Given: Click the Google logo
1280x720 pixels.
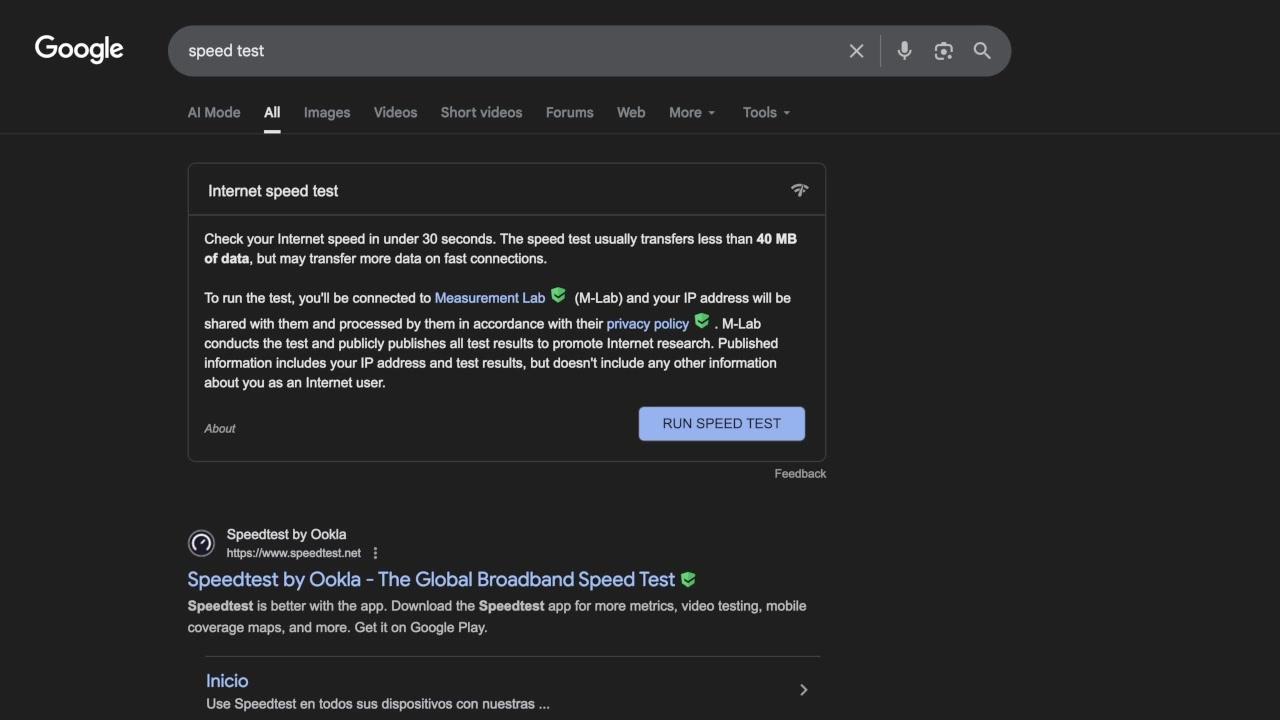Looking at the screenshot, I should [79, 49].
